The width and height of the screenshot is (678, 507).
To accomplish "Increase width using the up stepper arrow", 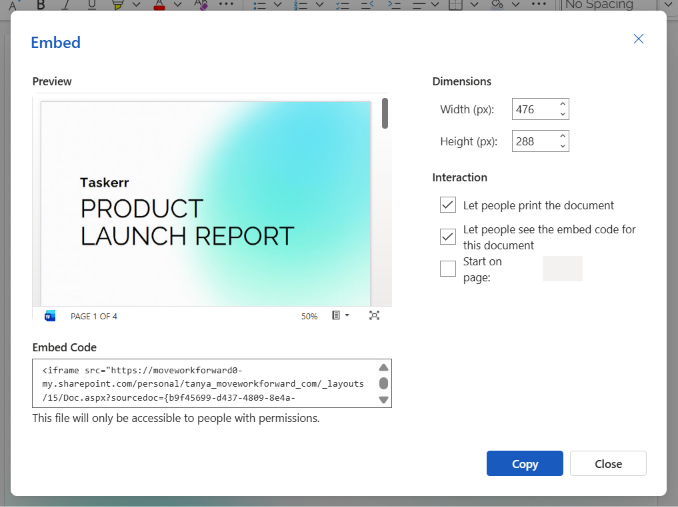I will [x=563, y=104].
